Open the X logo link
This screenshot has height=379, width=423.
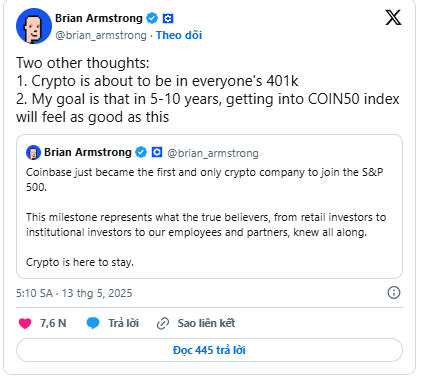[393, 17]
